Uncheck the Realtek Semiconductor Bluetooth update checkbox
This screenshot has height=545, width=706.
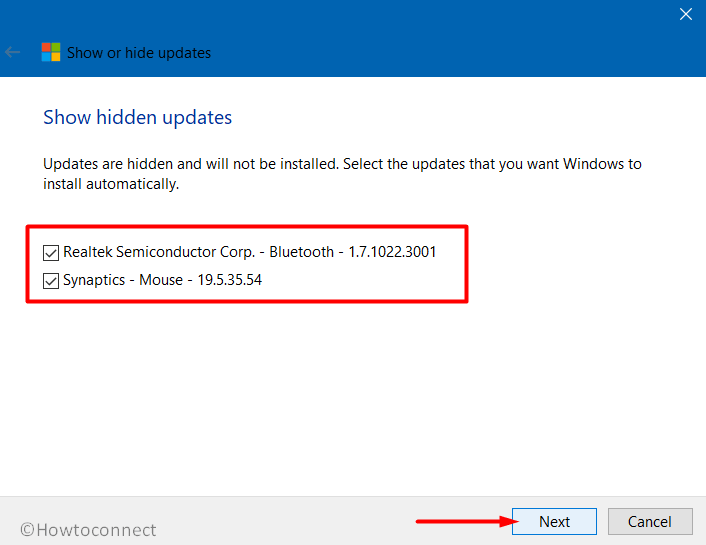click(51, 253)
